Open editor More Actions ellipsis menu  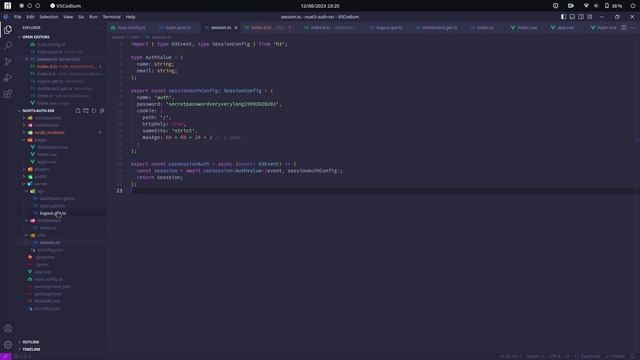click(632, 27)
